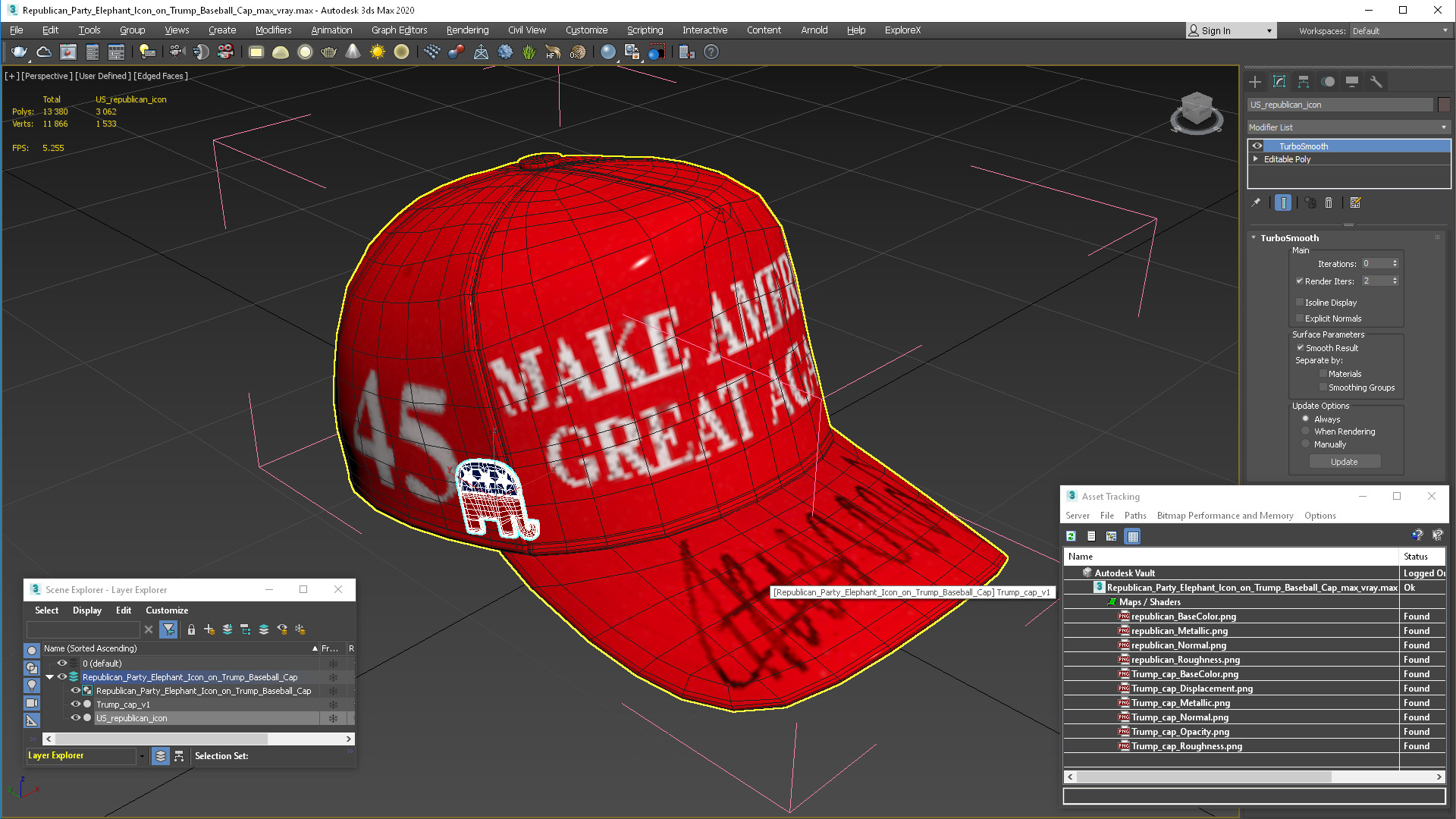Open the Graph Editors menu

click(x=399, y=30)
